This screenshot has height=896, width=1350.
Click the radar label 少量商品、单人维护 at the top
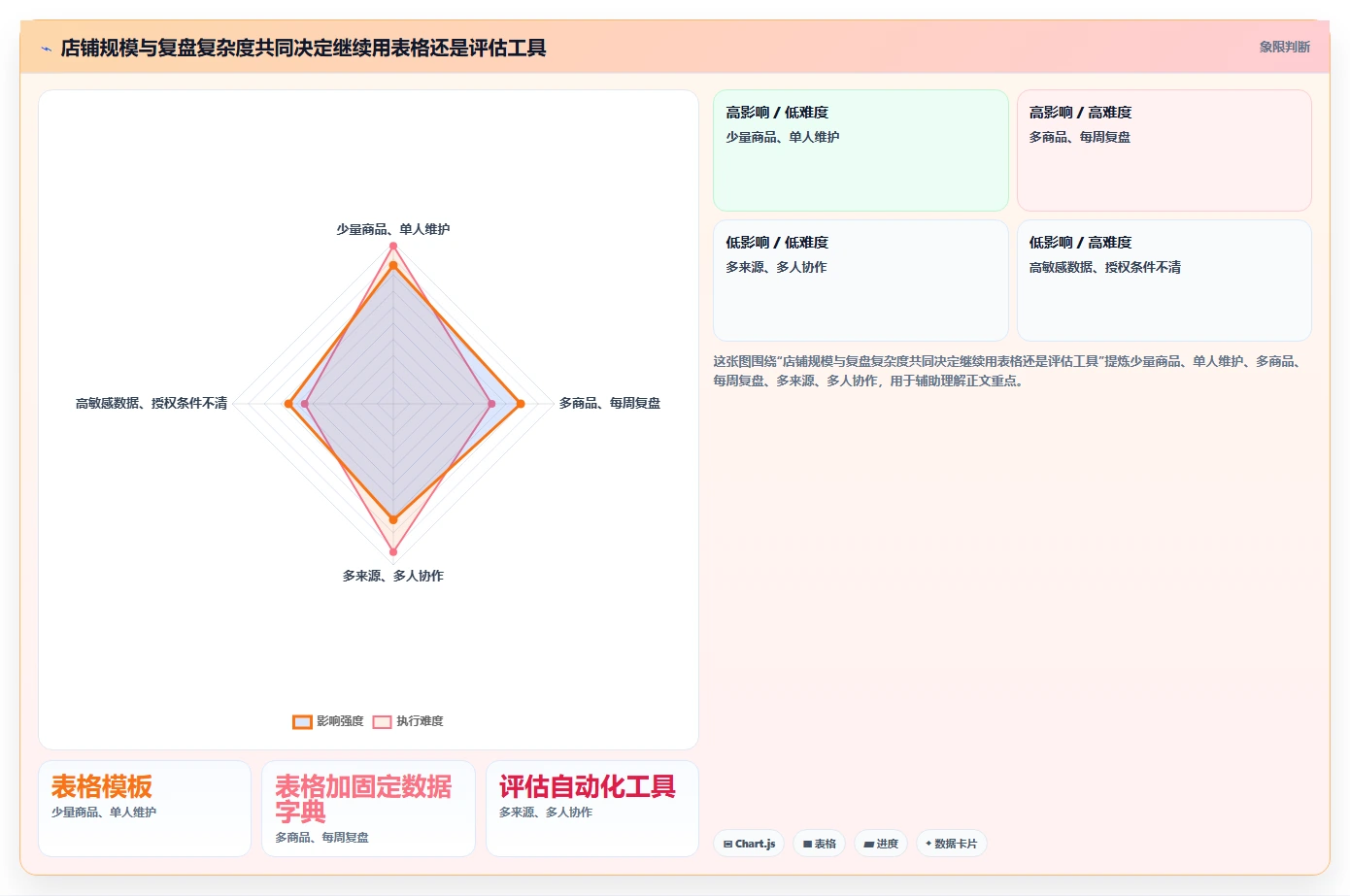click(x=393, y=229)
